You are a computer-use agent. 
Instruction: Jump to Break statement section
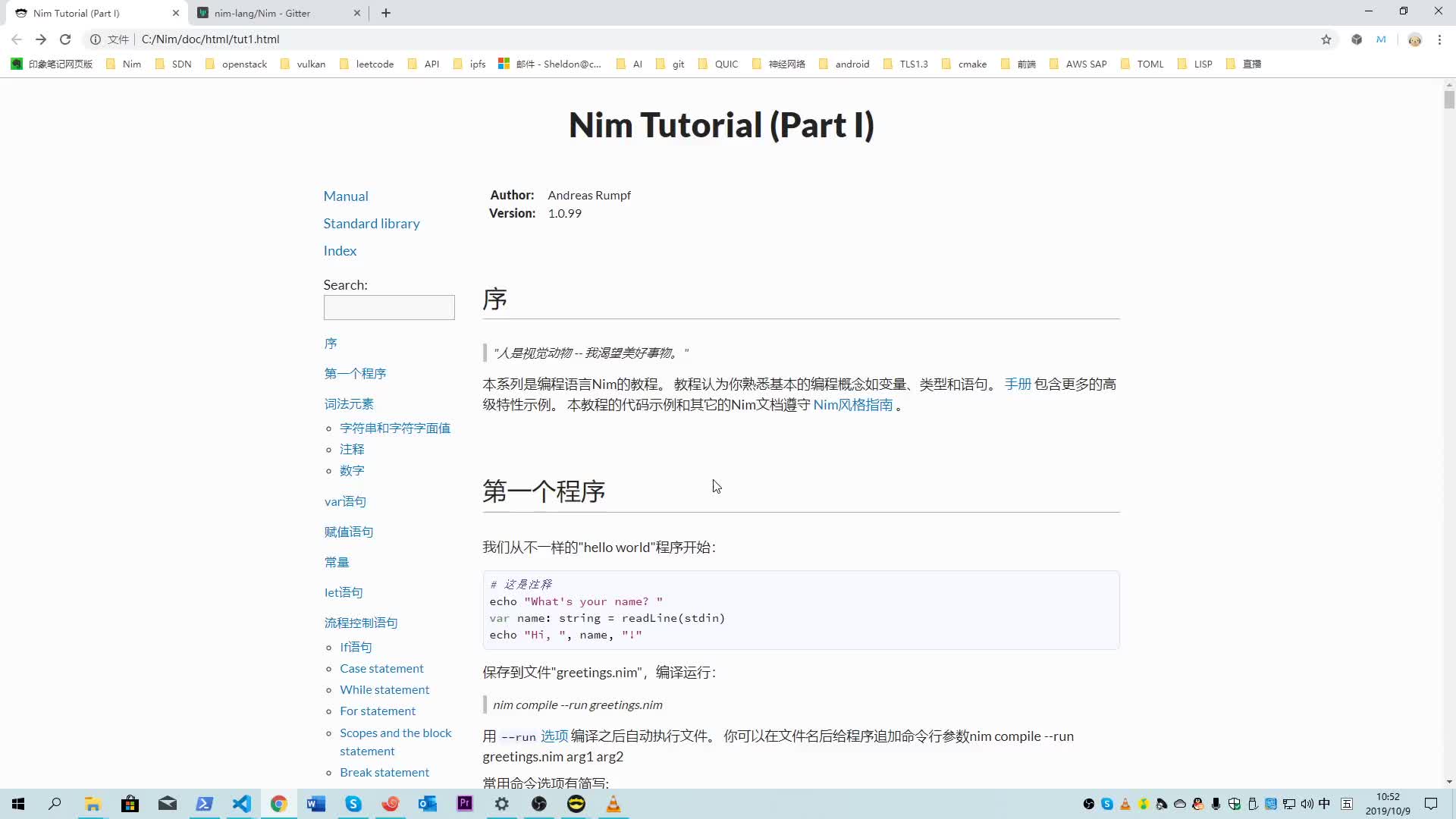pyautogui.click(x=384, y=773)
